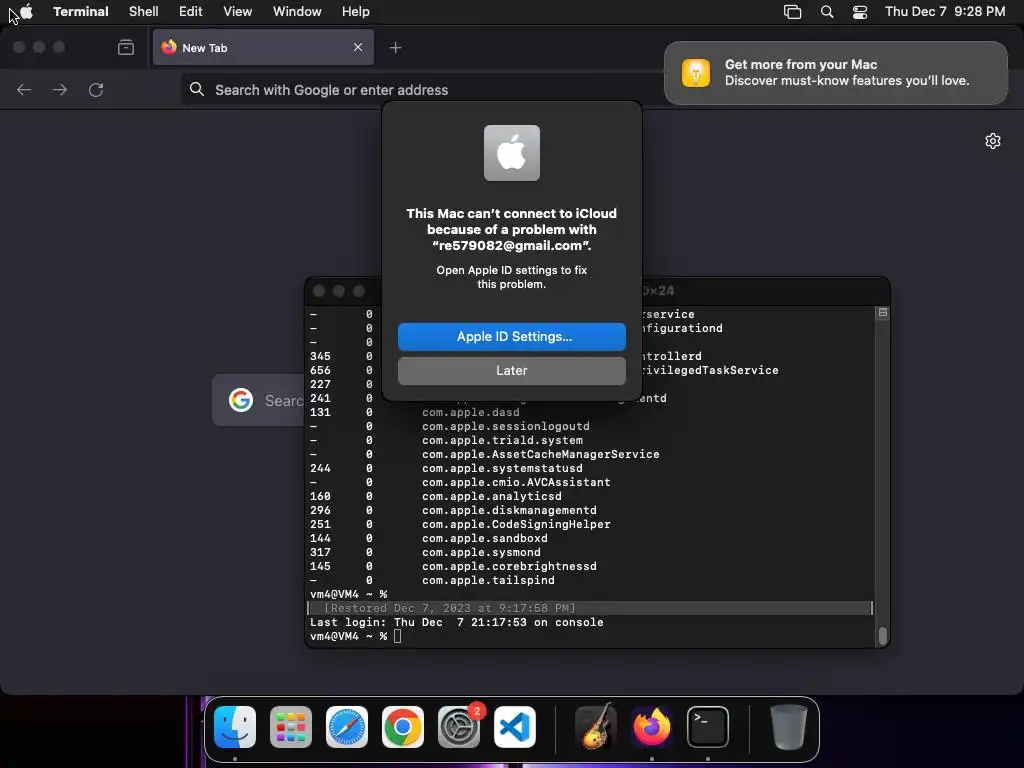This screenshot has width=1024, height=768.
Task: Open the Shell menu
Action: (144, 12)
